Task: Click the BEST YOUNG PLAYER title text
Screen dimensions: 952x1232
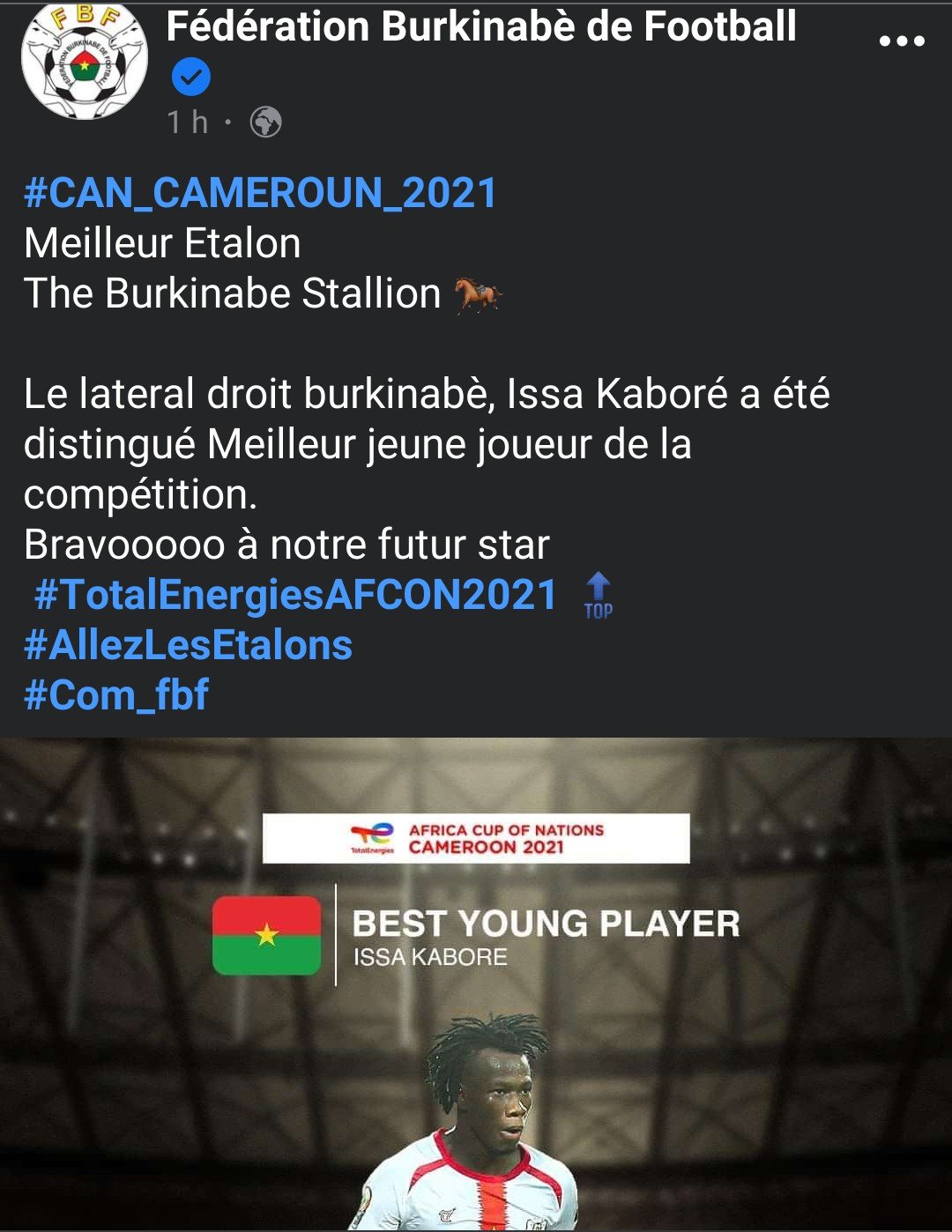Action: [546, 924]
